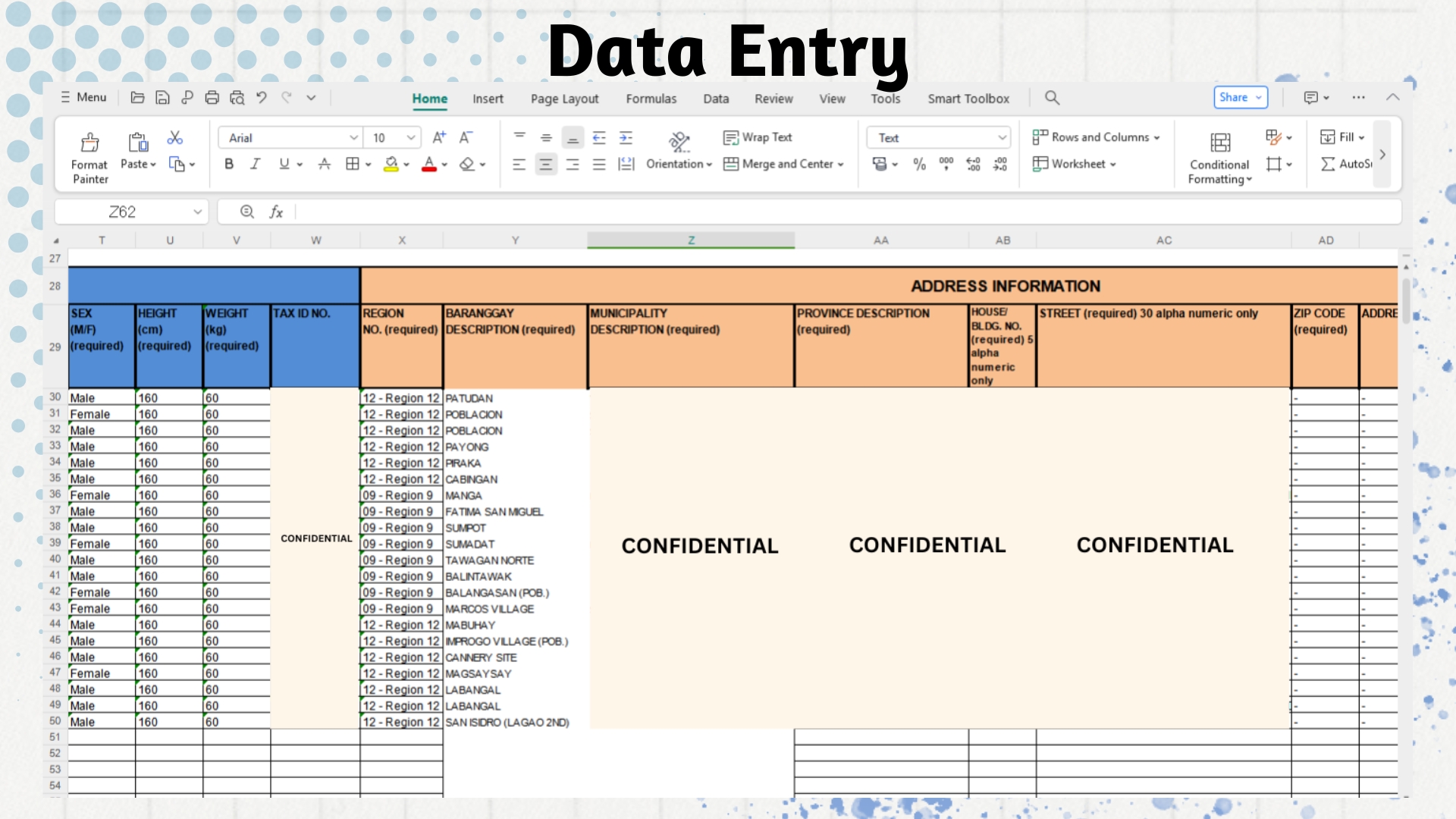
Task: Open the Text number format dropdown
Action: [939, 138]
